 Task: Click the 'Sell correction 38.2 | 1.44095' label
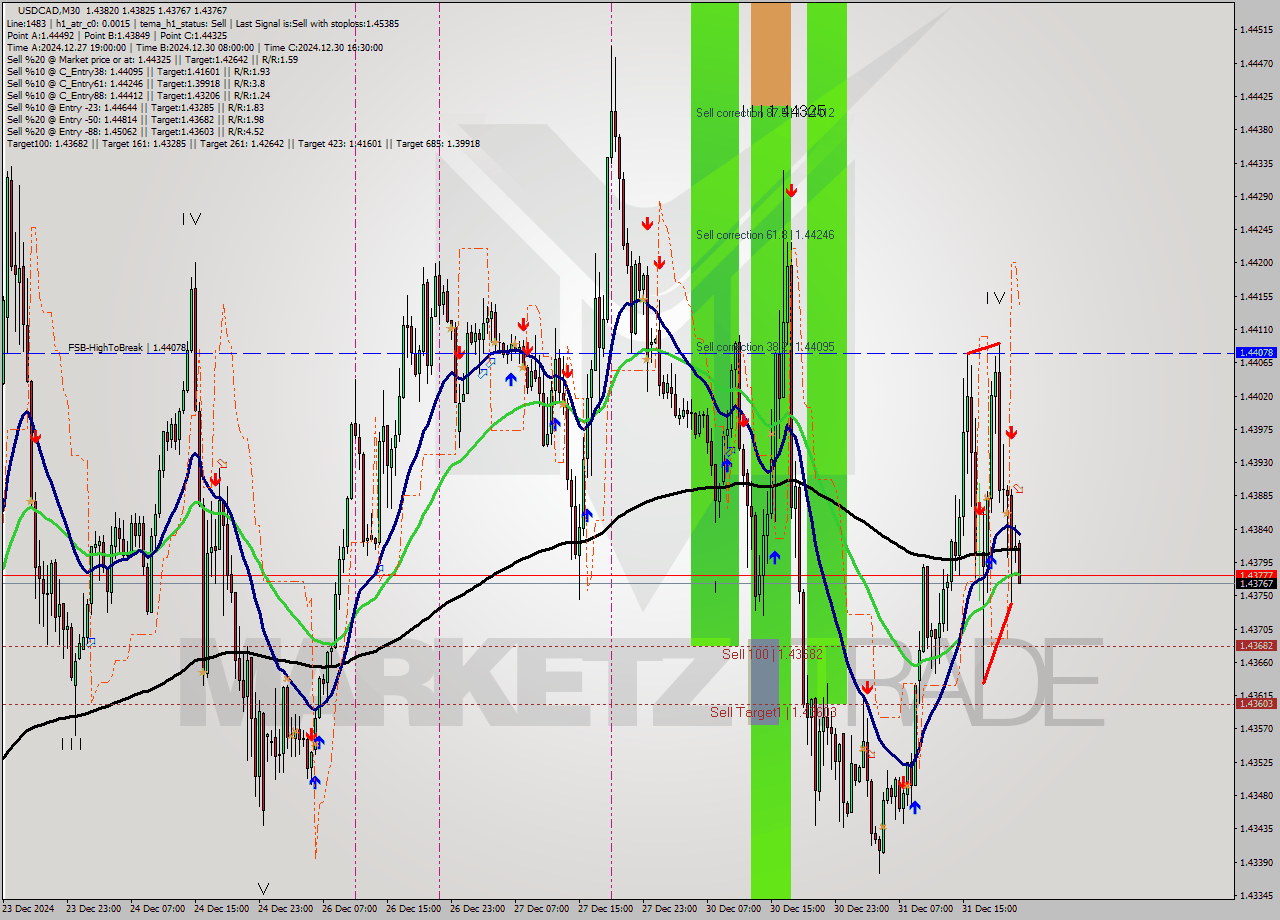tap(765, 347)
